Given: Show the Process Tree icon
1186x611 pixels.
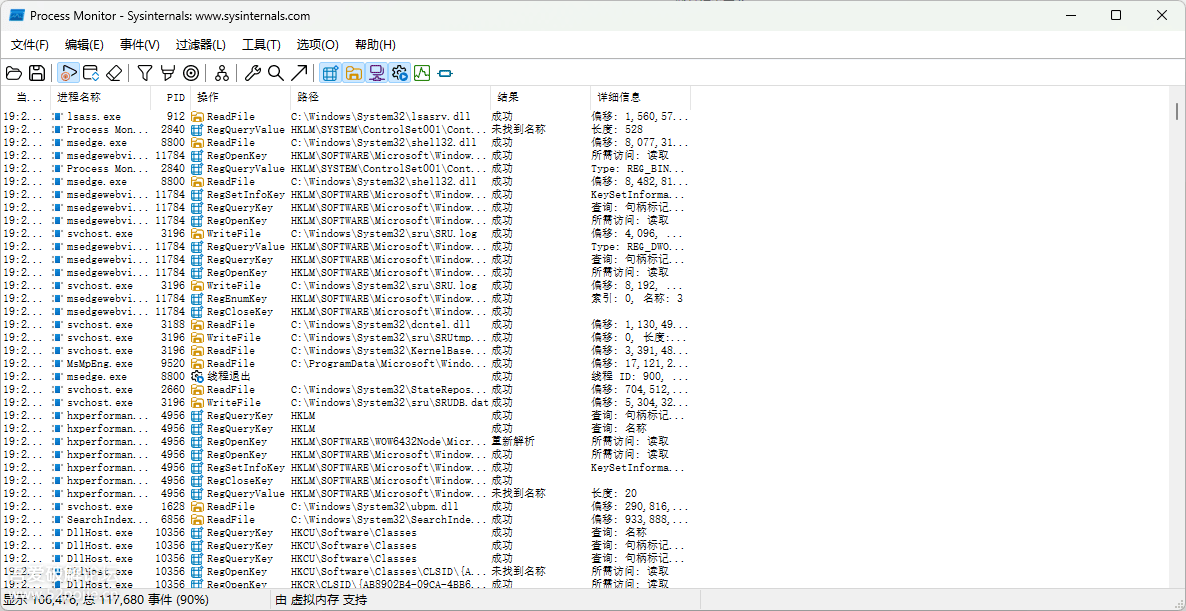Looking at the screenshot, I should click(x=222, y=73).
